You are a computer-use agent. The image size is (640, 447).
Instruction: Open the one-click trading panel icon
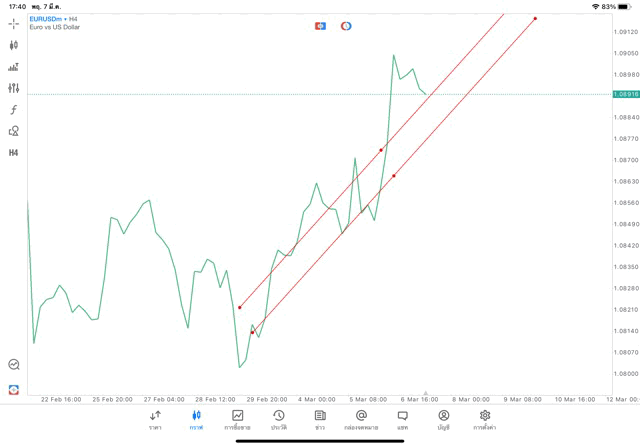14,388
